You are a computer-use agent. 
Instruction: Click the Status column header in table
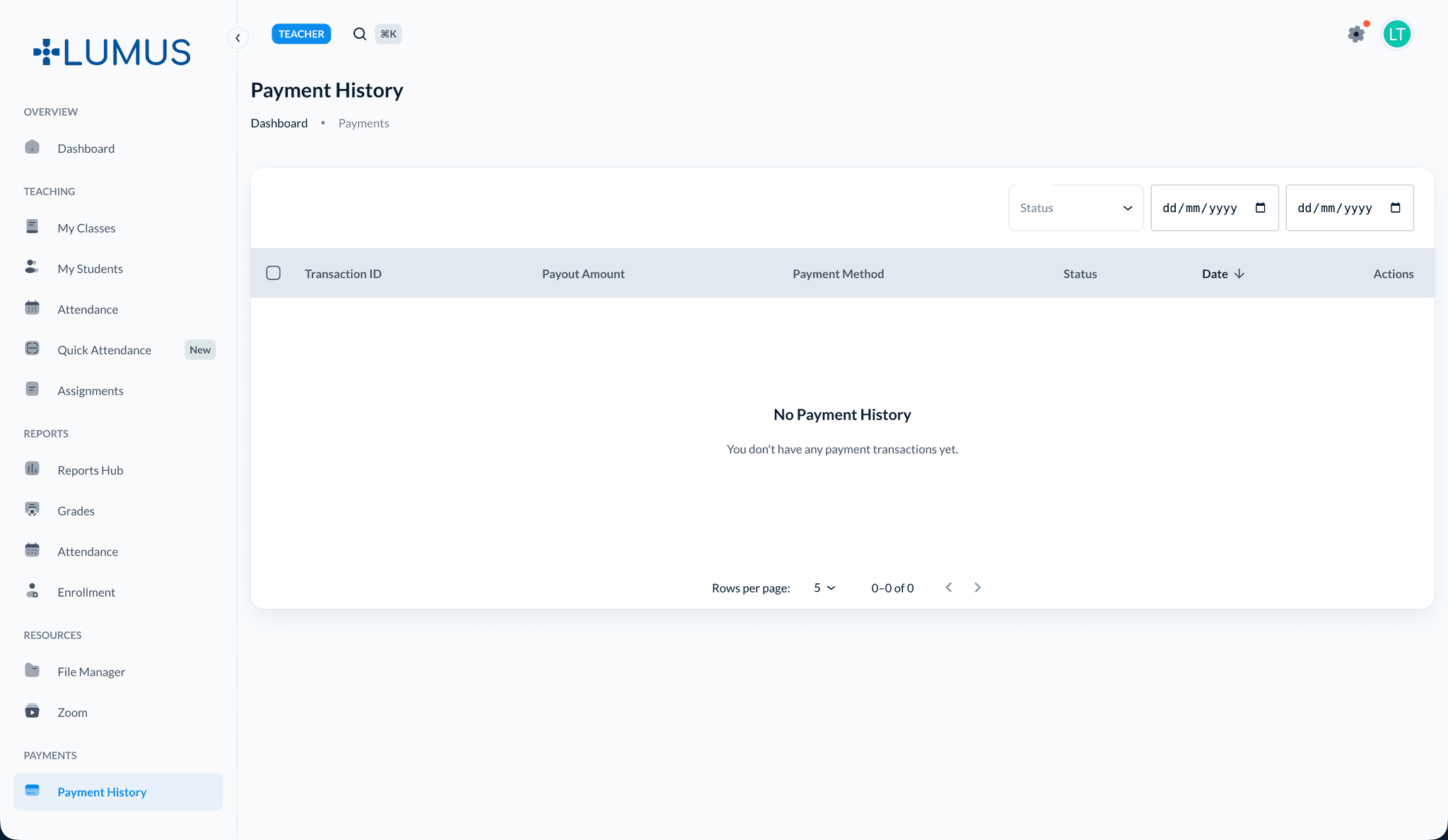coord(1080,274)
